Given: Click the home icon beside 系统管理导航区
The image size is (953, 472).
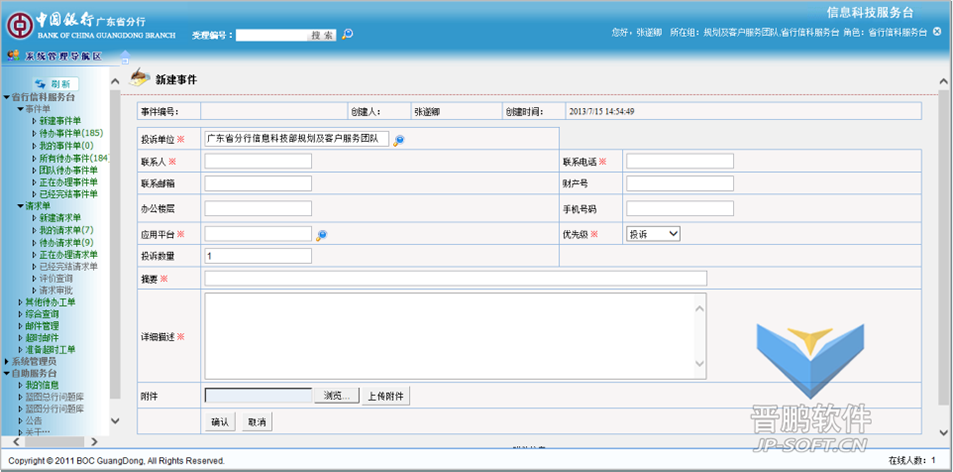Looking at the screenshot, I should [125, 57].
